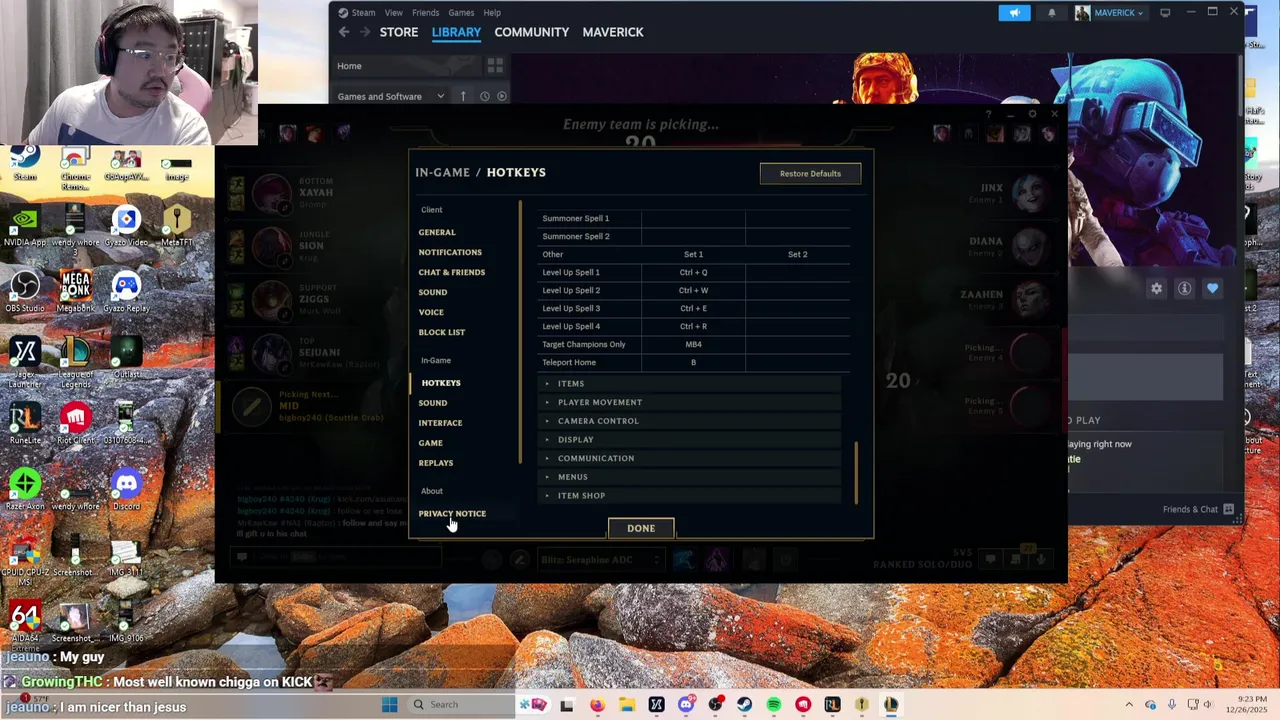The image size is (1280, 720).
Task: Open RuneLite desktop shortcut
Action: coord(25,424)
